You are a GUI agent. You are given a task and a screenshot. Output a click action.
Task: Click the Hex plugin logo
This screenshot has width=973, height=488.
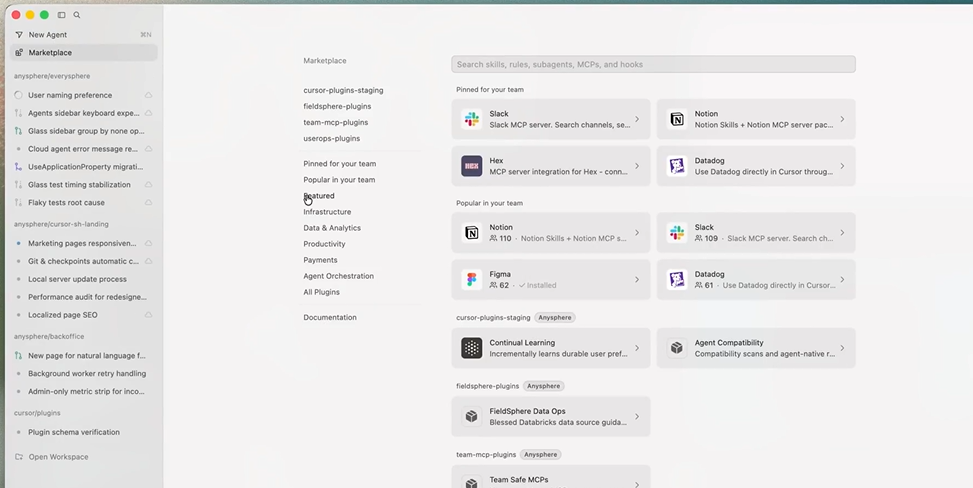pyautogui.click(x=471, y=166)
